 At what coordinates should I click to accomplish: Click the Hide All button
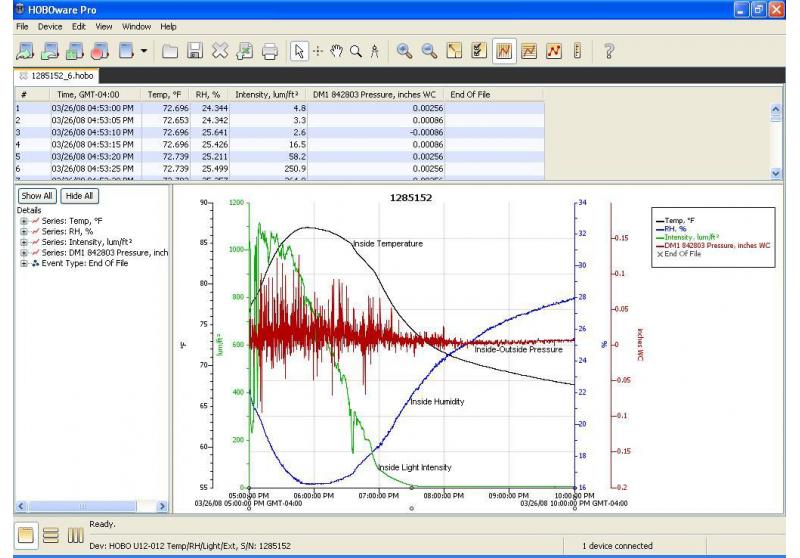coord(78,197)
